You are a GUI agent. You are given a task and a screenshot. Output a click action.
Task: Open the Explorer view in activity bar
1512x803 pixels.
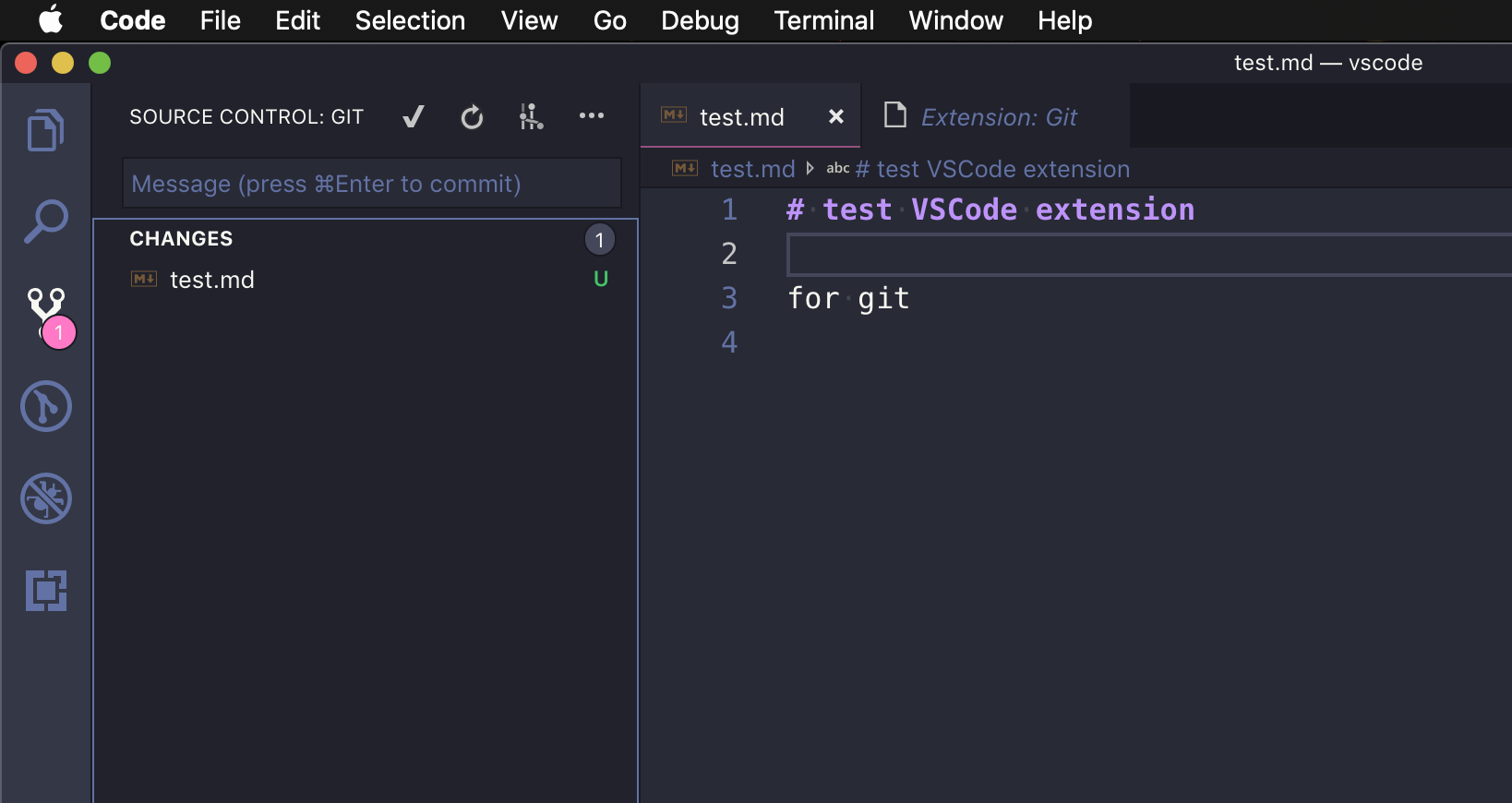45,130
